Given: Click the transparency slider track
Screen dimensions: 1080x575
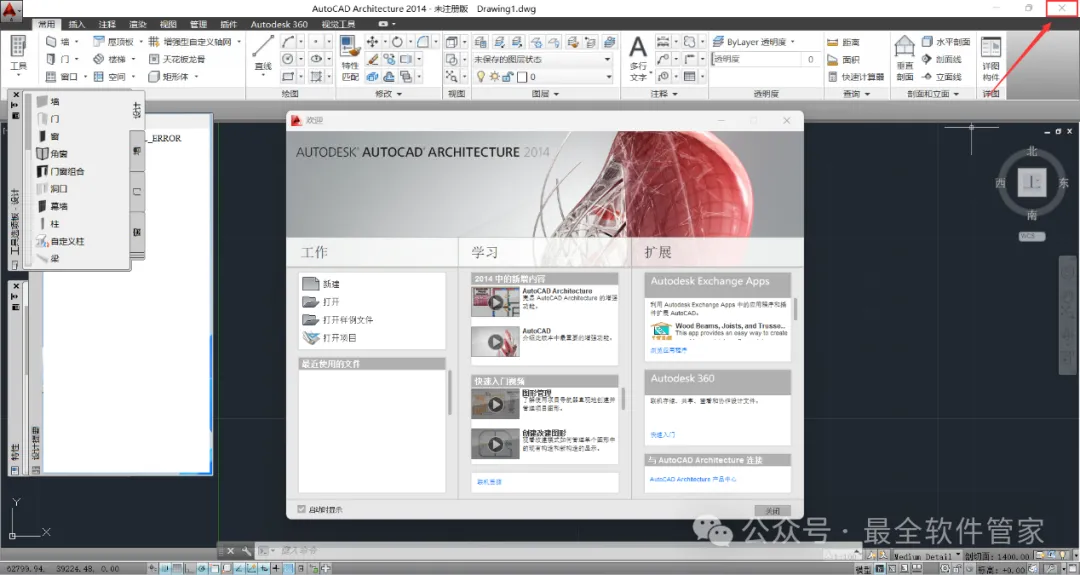Looking at the screenshot, I should (x=756, y=59).
